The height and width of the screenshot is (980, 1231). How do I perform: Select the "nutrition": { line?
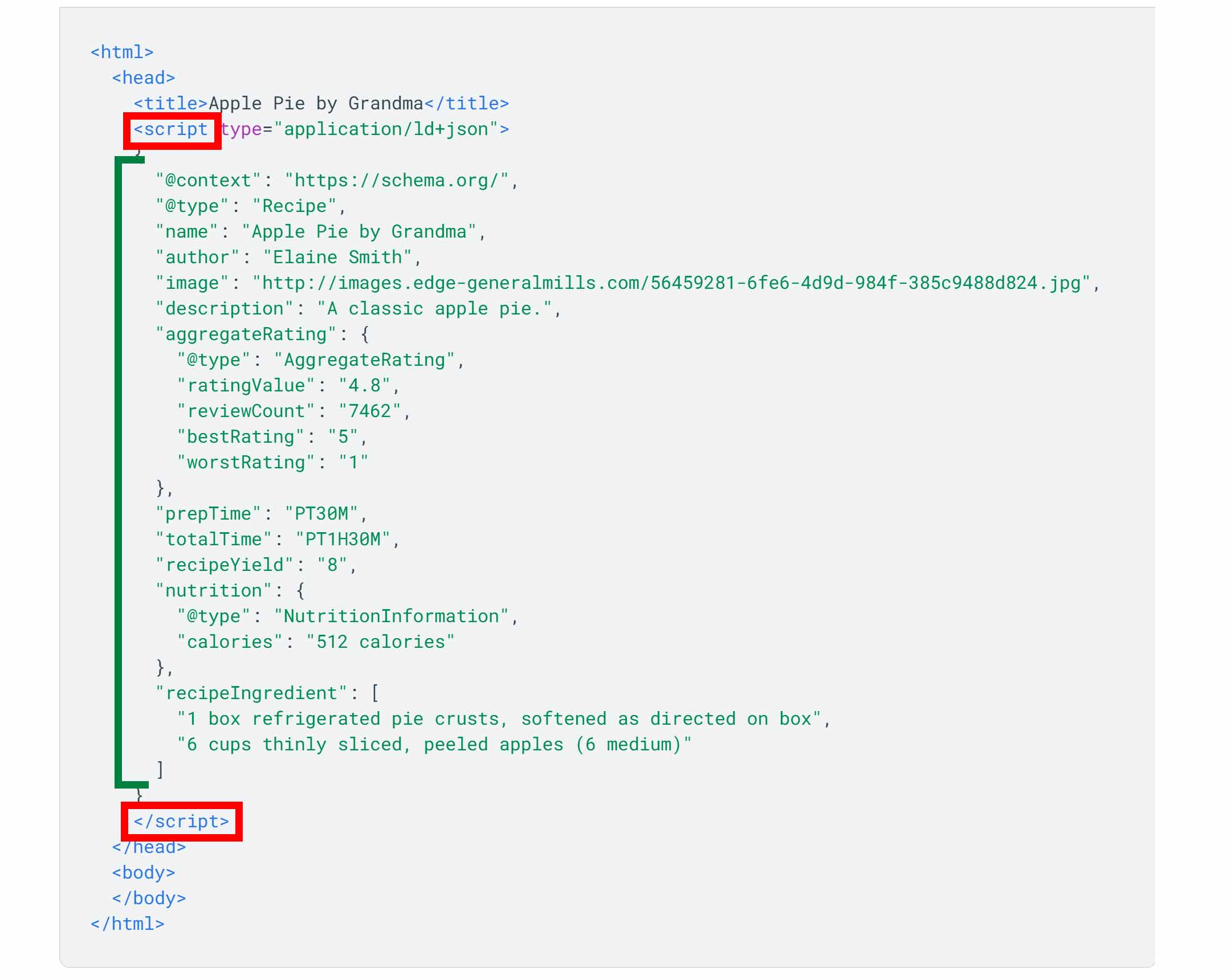pos(230,592)
